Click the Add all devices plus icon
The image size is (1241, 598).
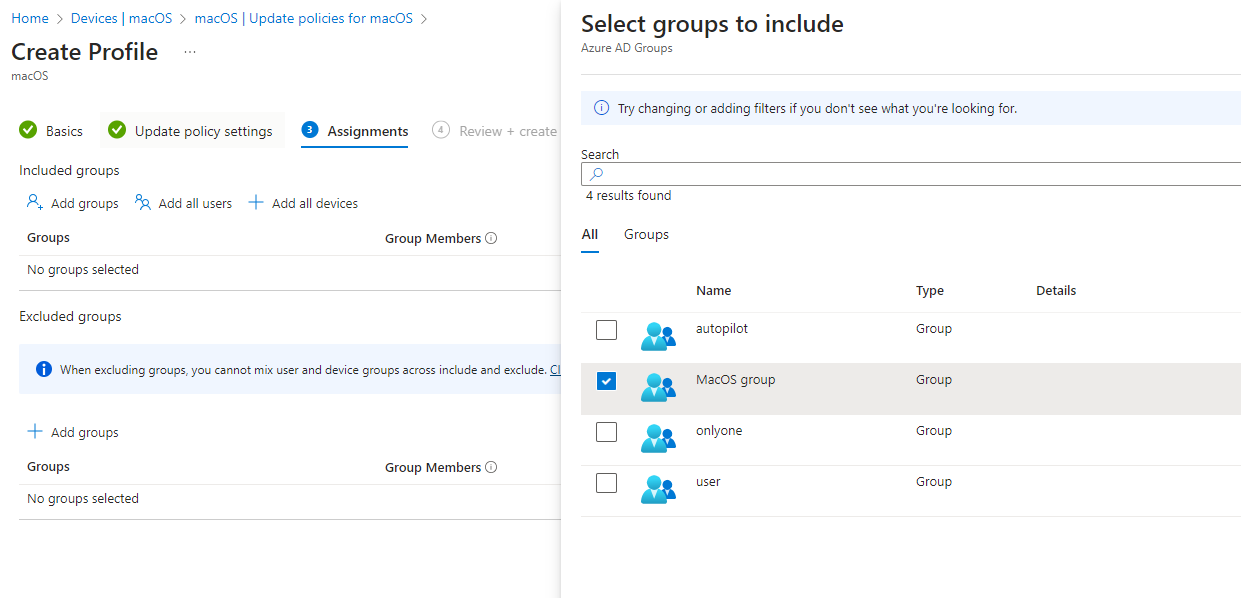pyautogui.click(x=256, y=203)
